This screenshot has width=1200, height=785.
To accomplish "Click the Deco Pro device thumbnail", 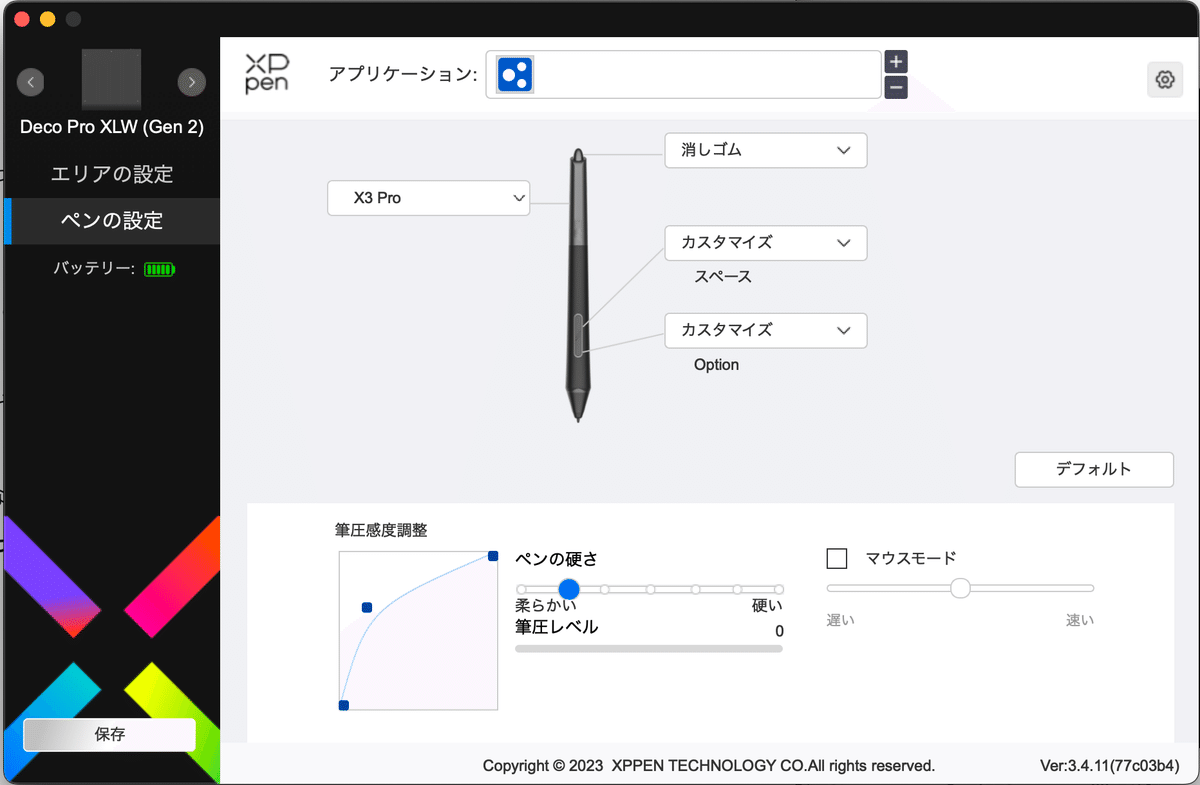I will click(111, 80).
